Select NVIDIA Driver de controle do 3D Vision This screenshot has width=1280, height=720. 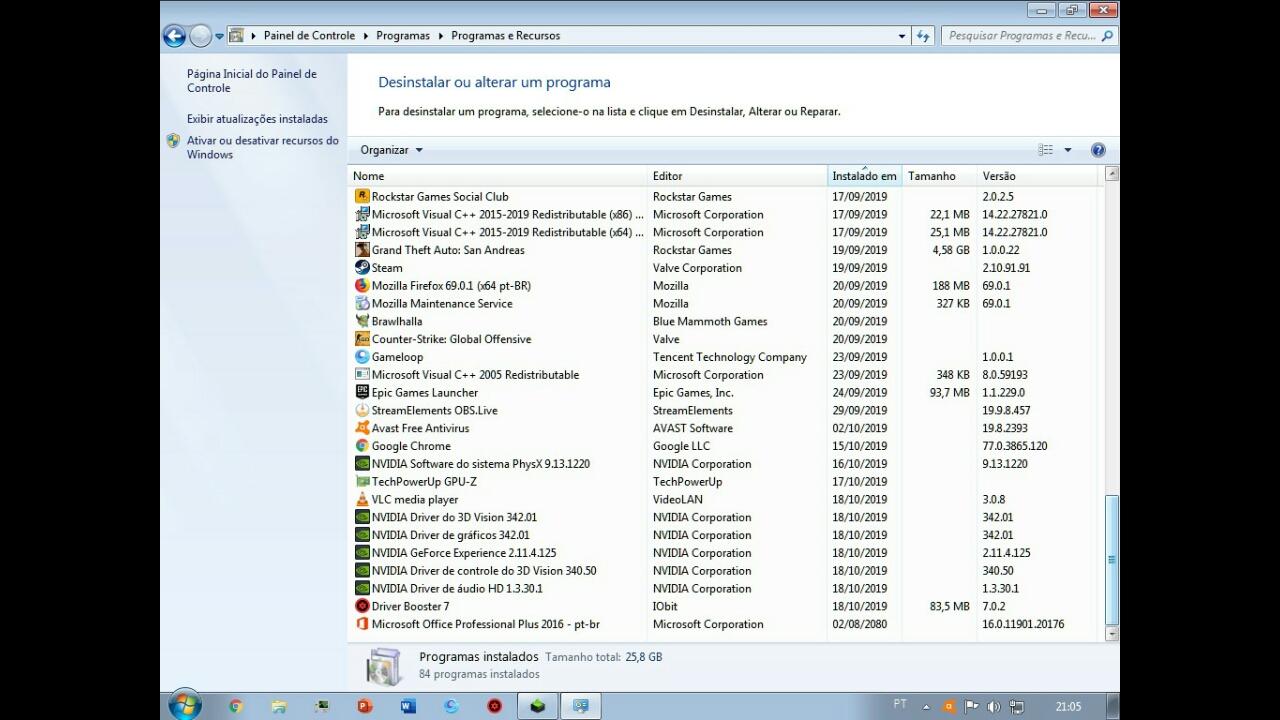(725, 571)
